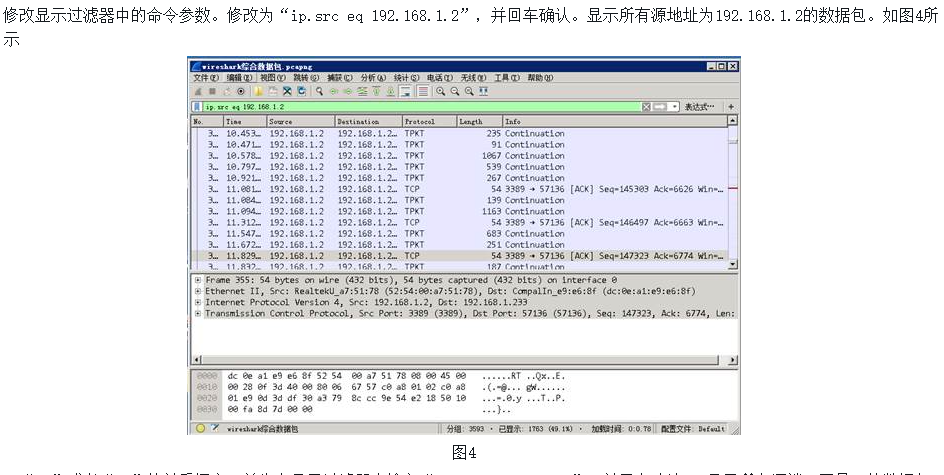Screen dimensions: 944x475
Task: Open the filter history dropdown arrow
Action: pyautogui.click(x=675, y=107)
